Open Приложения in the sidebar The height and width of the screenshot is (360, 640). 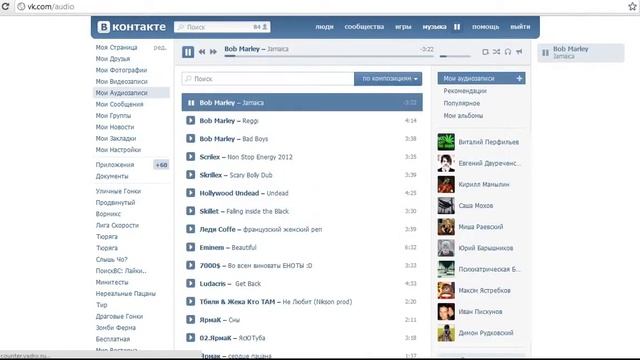click(115, 165)
